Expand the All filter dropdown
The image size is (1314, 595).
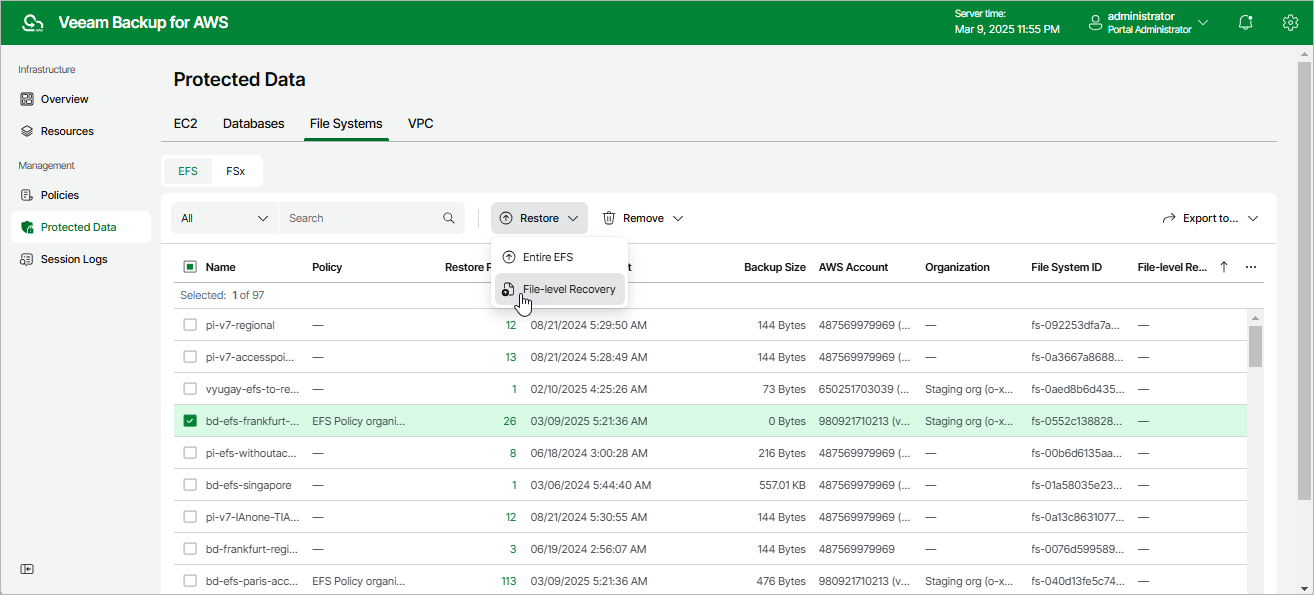224,218
